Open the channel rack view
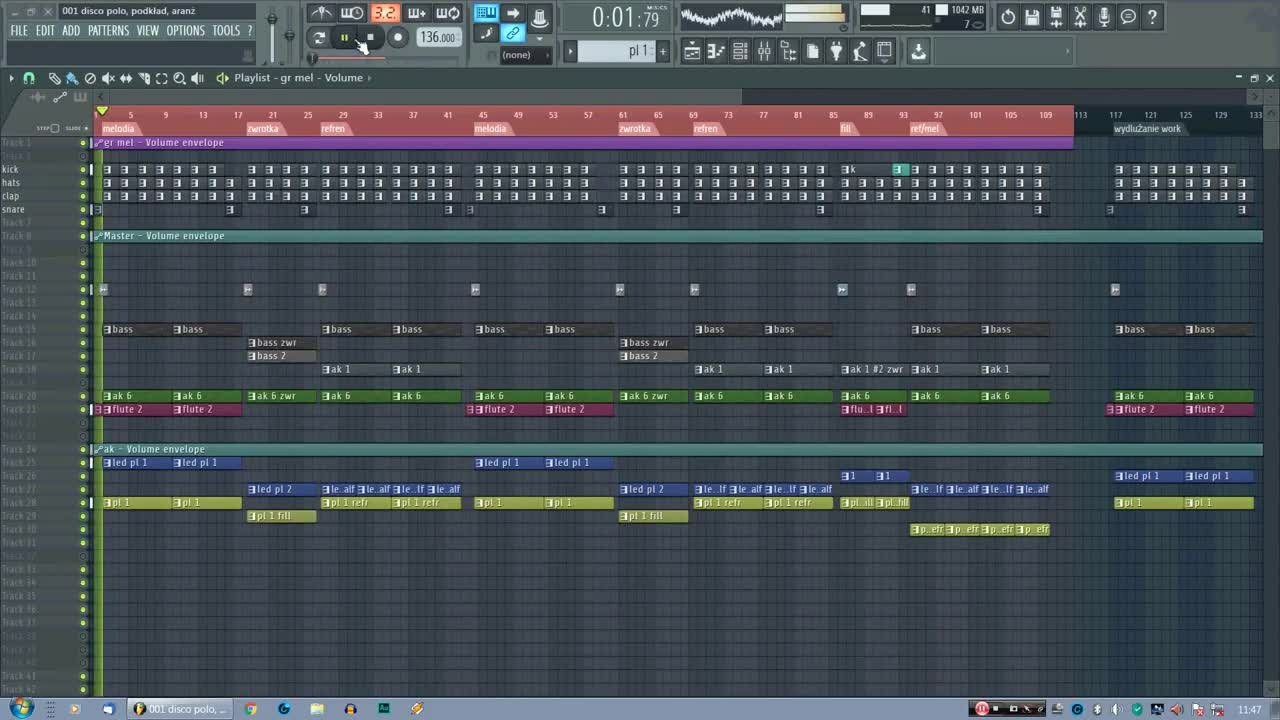1280x720 pixels. [x=740, y=51]
